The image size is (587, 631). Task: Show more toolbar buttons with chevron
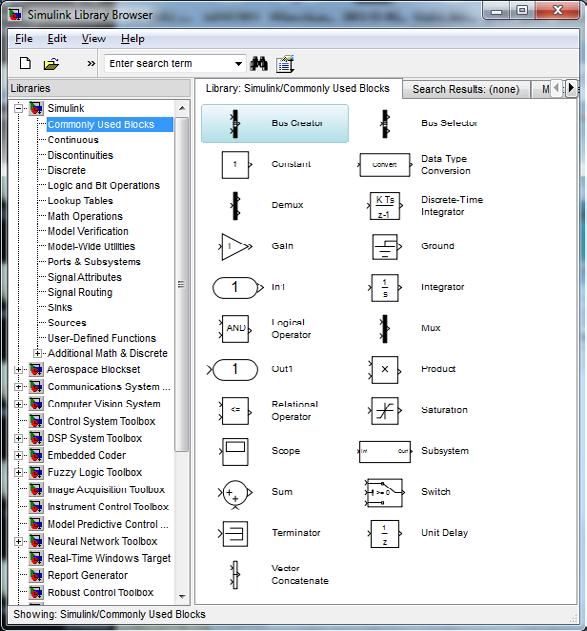(91, 64)
